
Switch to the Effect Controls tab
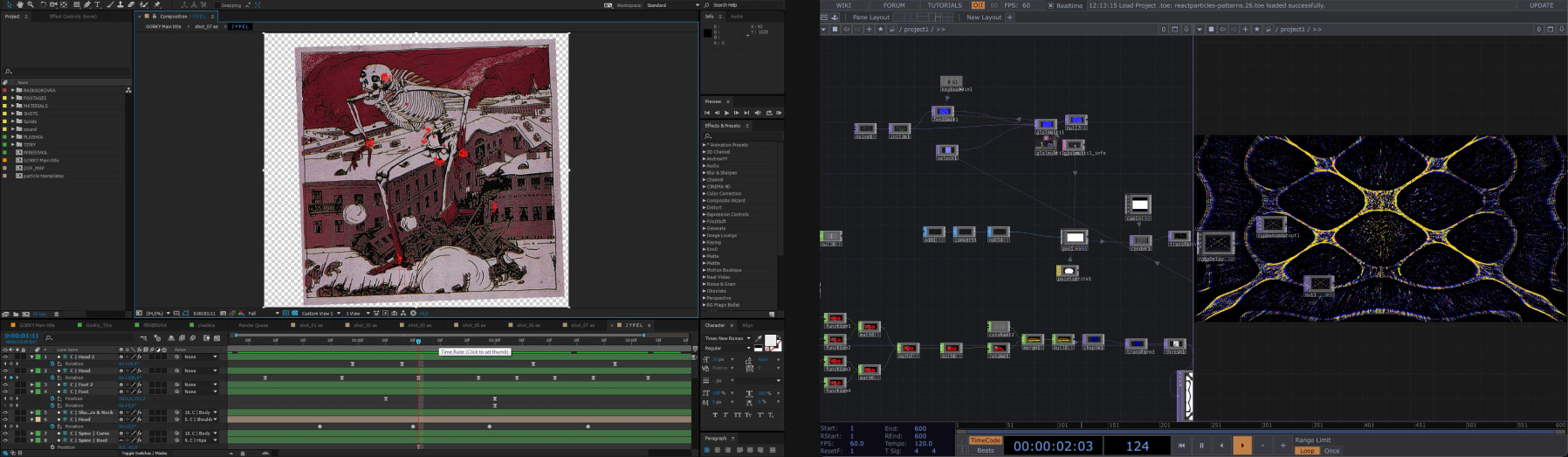click(73, 17)
